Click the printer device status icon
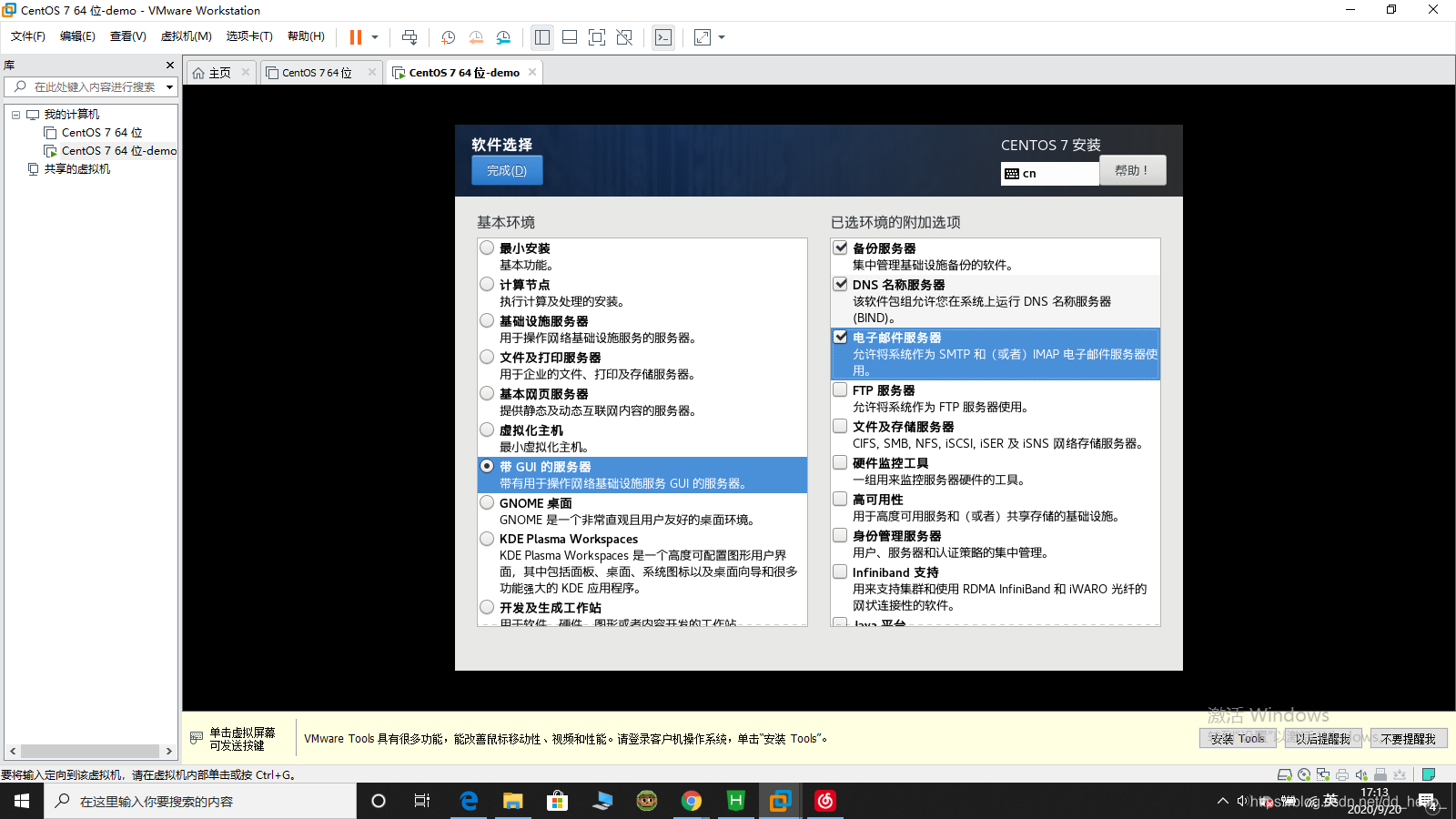The width and height of the screenshot is (1456, 819). pos(1342,774)
